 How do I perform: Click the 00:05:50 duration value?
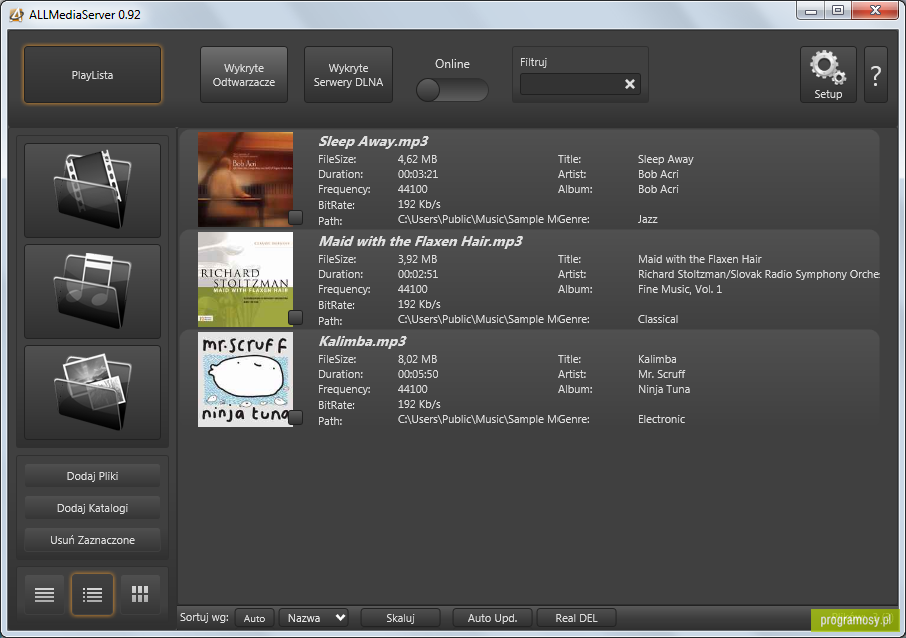point(418,374)
